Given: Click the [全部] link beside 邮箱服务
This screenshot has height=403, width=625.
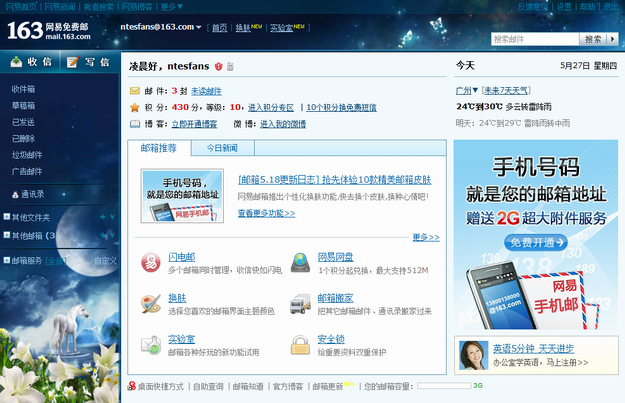Looking at the screenshot, I should click(x=55, y=261).
